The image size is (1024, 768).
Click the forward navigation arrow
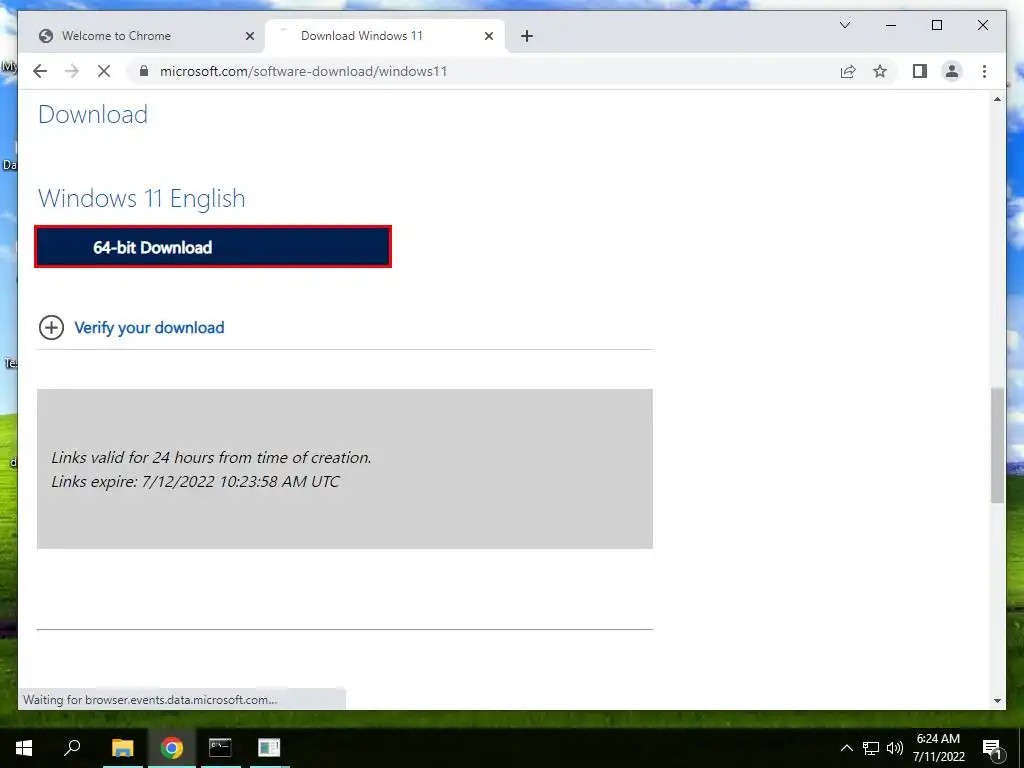click(72, 71)
